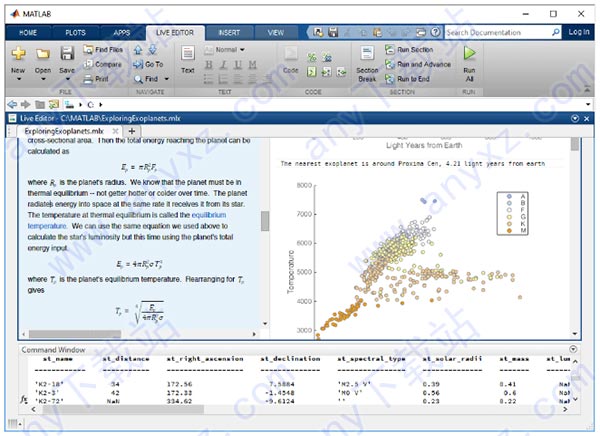Open the equilibrium temperature link
The width and height of the screenshot is (600, 436).
tap(127, 220)
